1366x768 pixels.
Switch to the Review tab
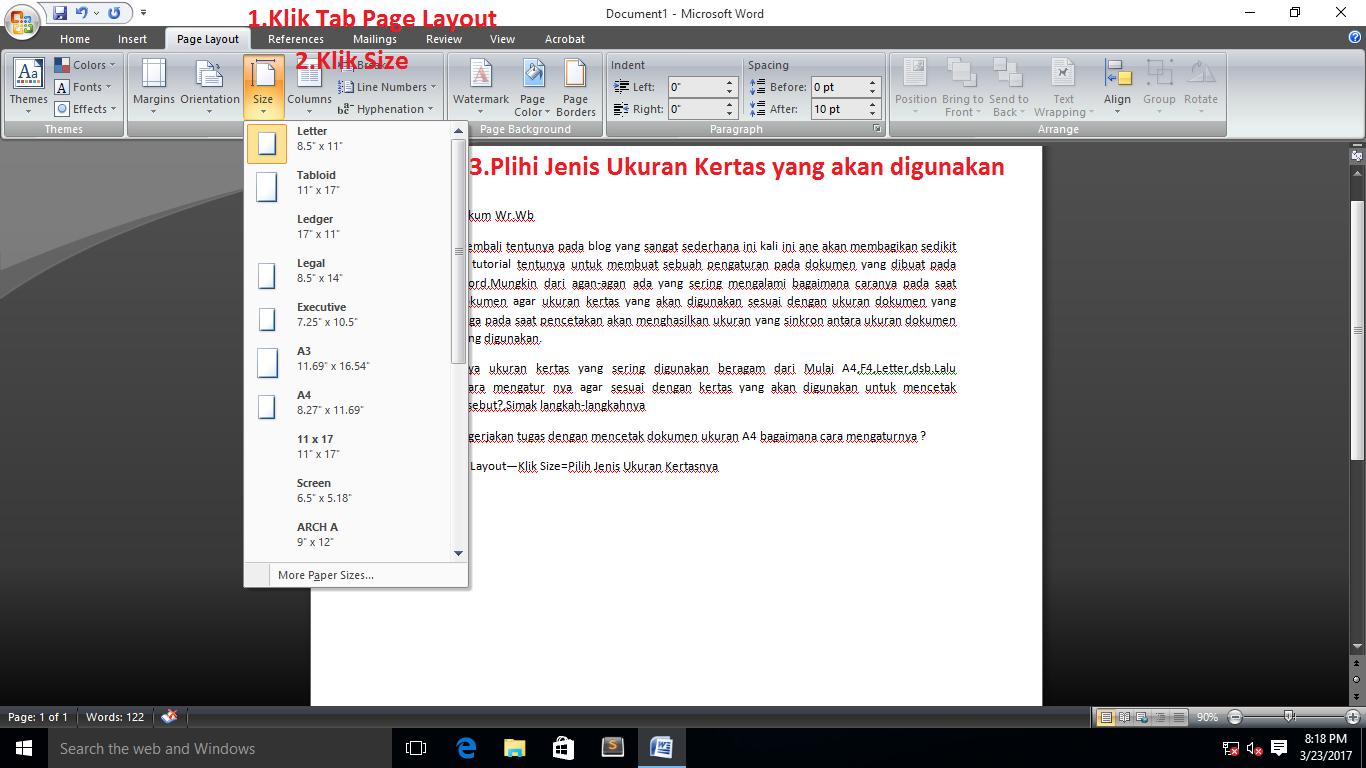(444, 39)
